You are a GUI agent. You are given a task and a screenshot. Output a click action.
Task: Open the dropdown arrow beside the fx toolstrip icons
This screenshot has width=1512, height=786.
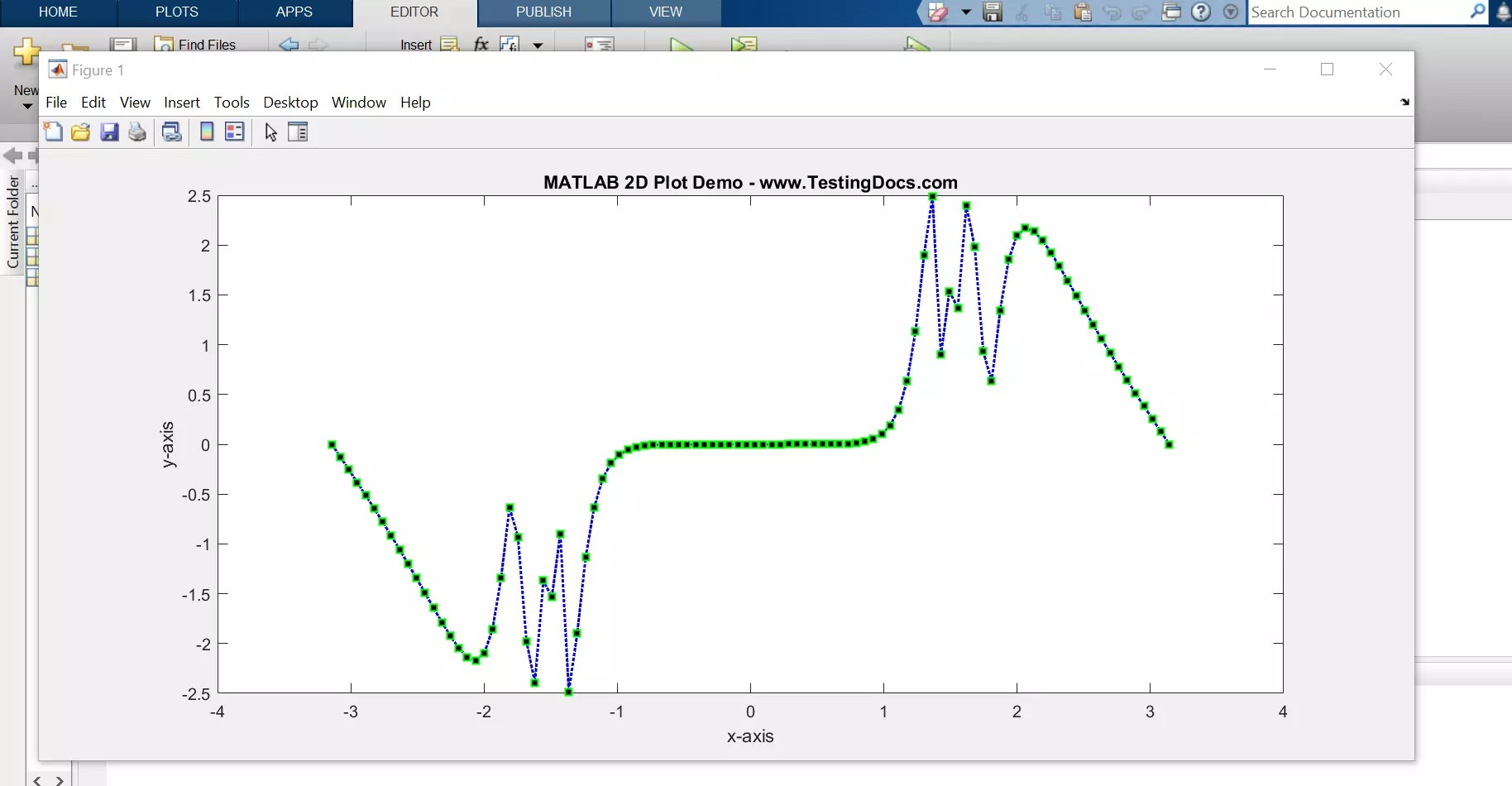coord(538,46)
